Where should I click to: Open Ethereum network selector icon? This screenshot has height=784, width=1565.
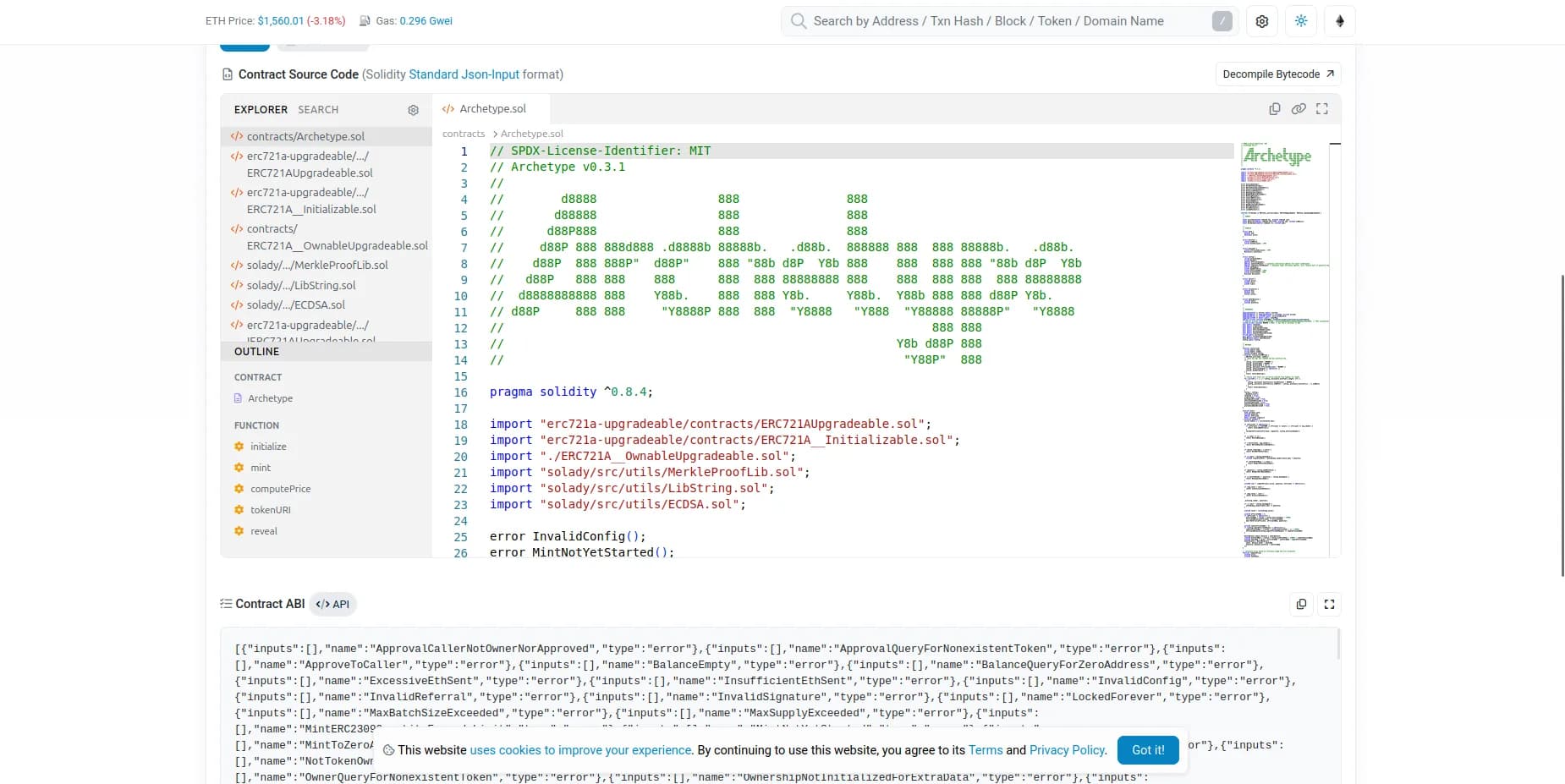click(1339, 21)
